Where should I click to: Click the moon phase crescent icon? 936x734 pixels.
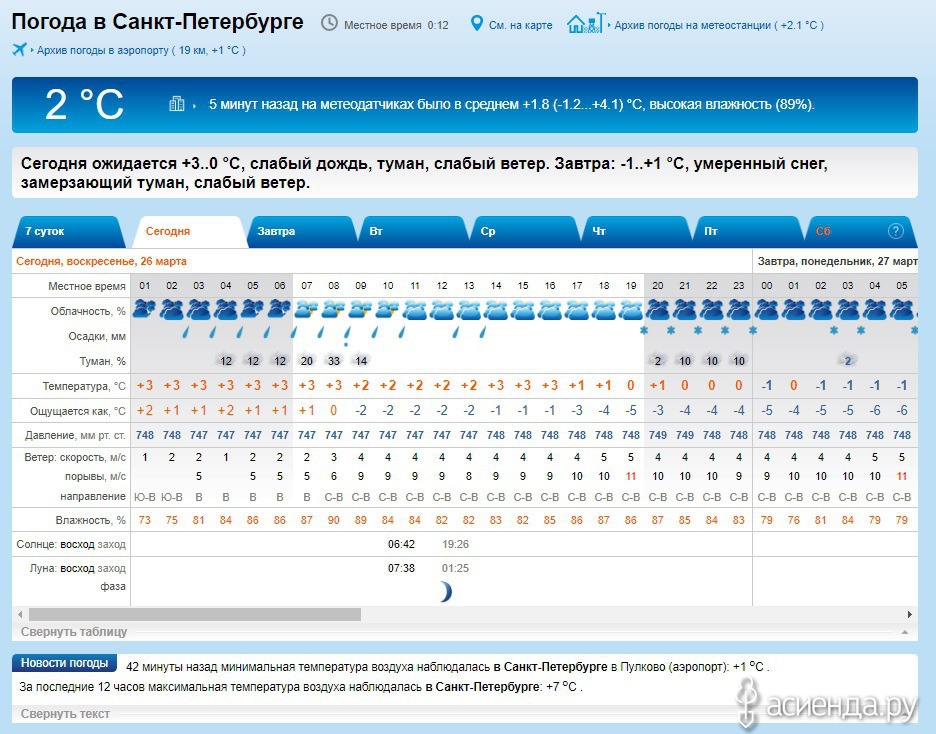[x=445, y=591]
